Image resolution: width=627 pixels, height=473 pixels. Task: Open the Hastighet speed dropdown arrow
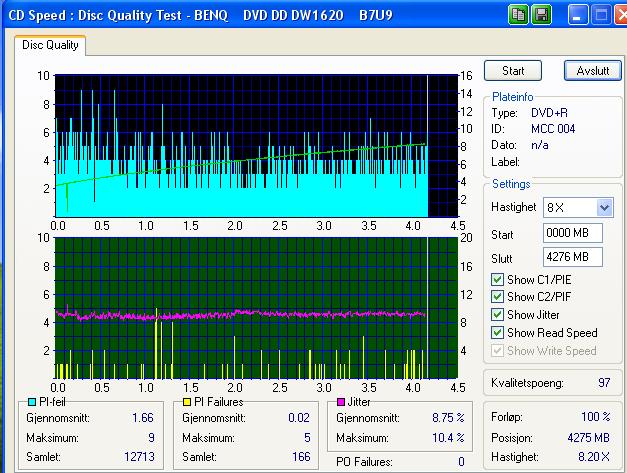(x=605, y=208)
